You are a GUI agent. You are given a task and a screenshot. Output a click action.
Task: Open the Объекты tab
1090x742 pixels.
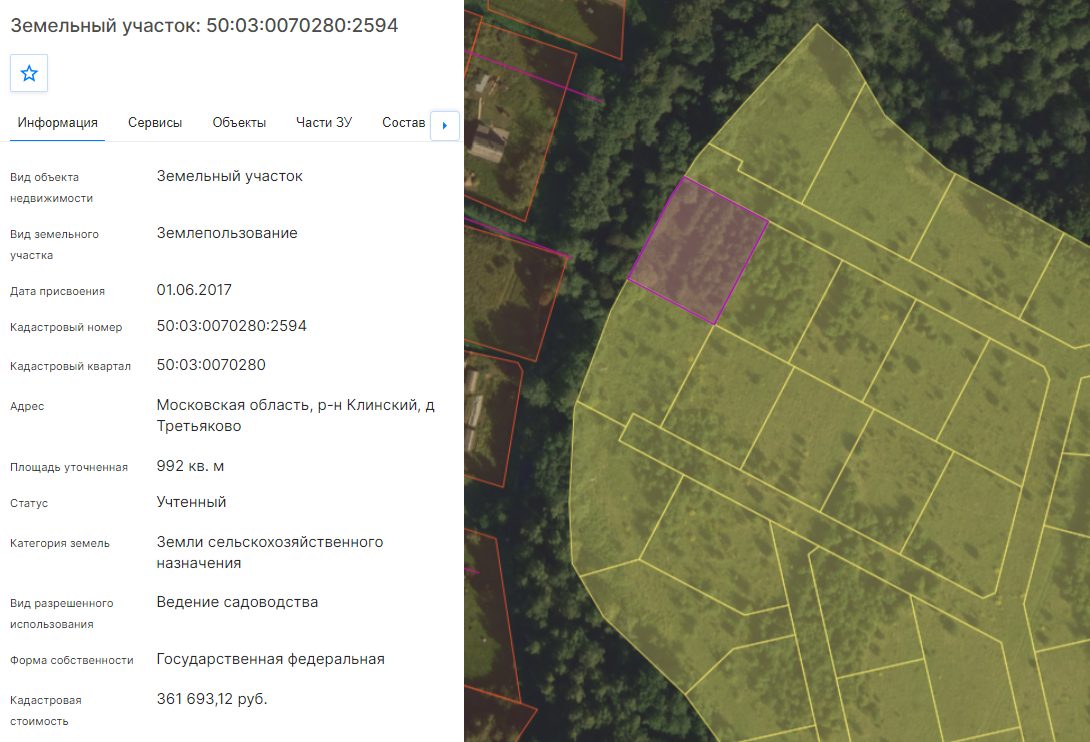coord(239,122)
